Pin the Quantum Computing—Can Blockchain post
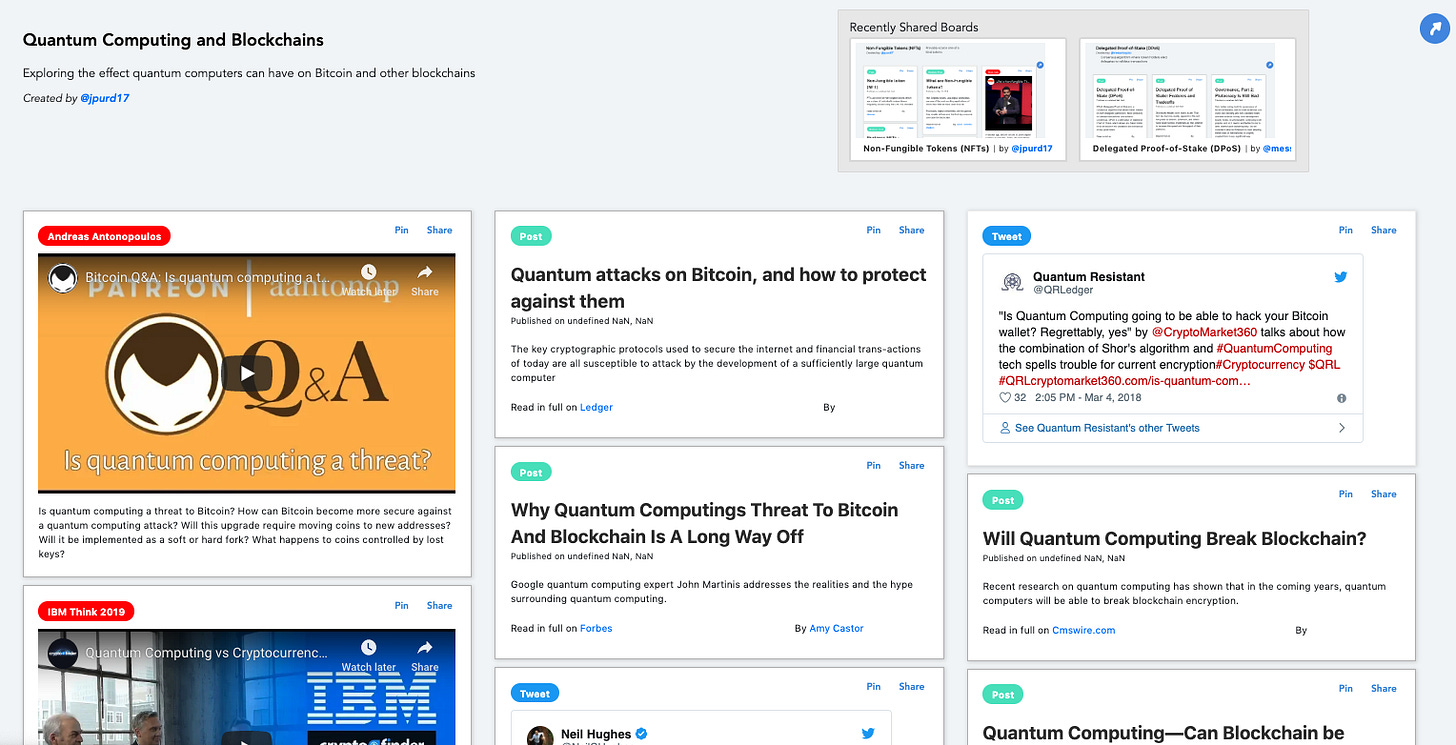The width and height of the screenshot is (1456, 745). pyautogui.click(x=1345, y=688)
